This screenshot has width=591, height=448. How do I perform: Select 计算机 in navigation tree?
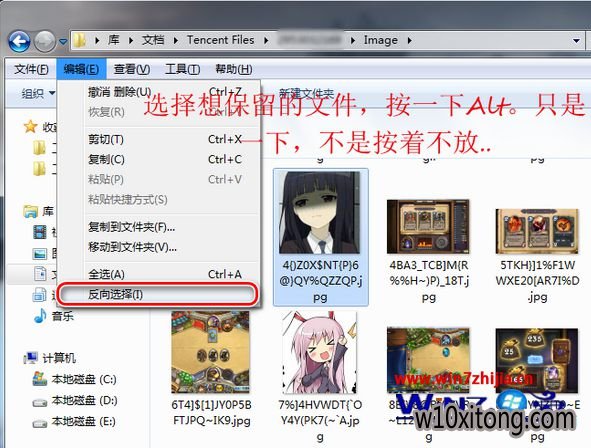tap(59, 358)
